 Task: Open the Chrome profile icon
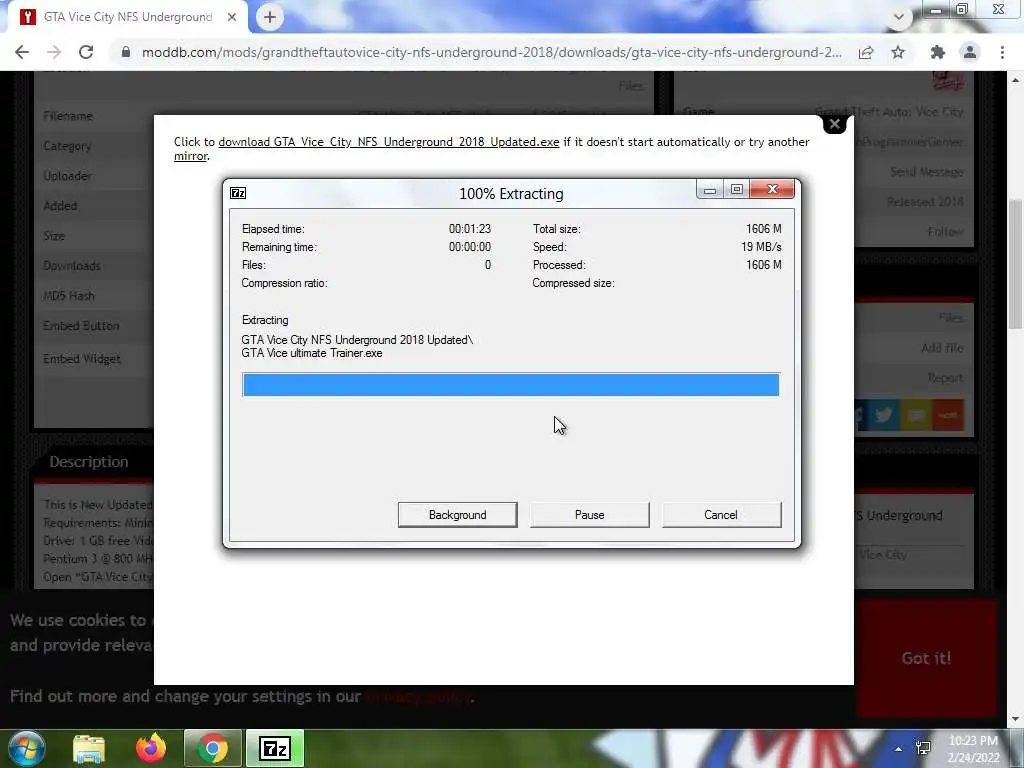pyautogui.click(x=970, y=52)
